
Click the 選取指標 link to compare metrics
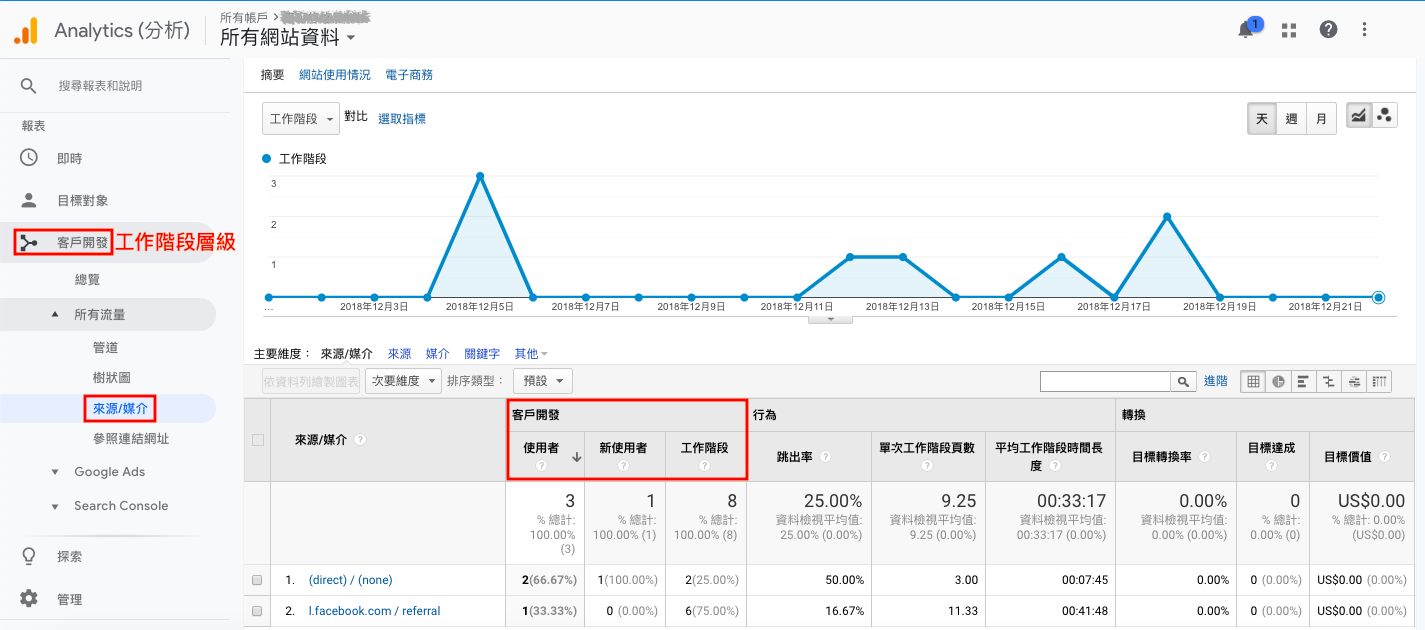[x=403, y=118]
